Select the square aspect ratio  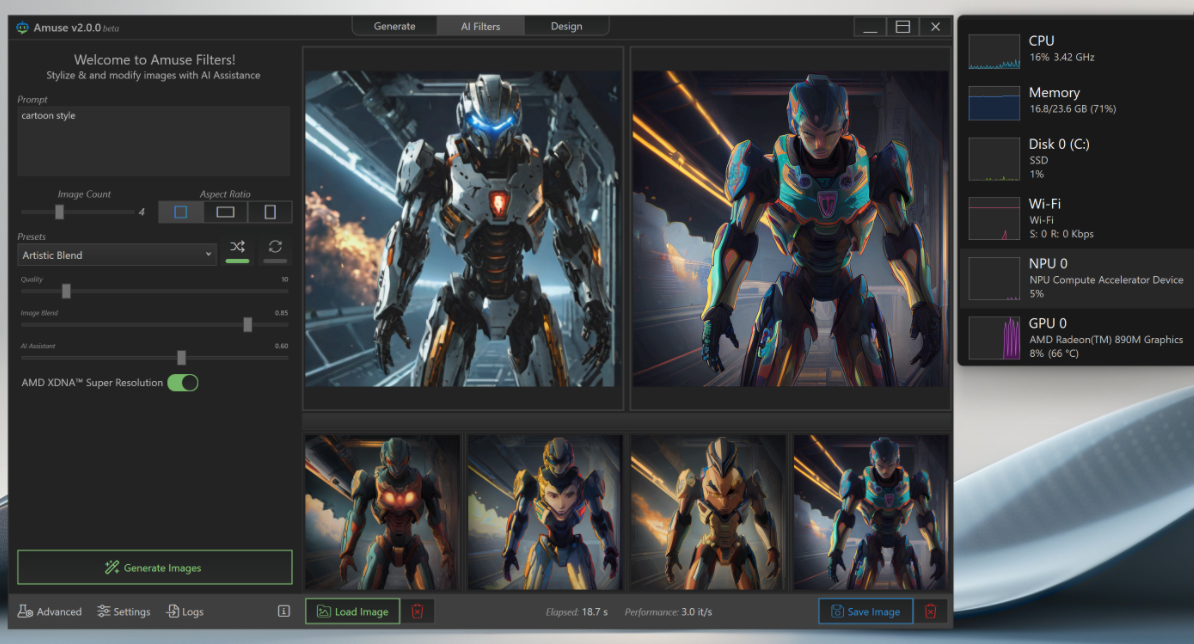181,212
